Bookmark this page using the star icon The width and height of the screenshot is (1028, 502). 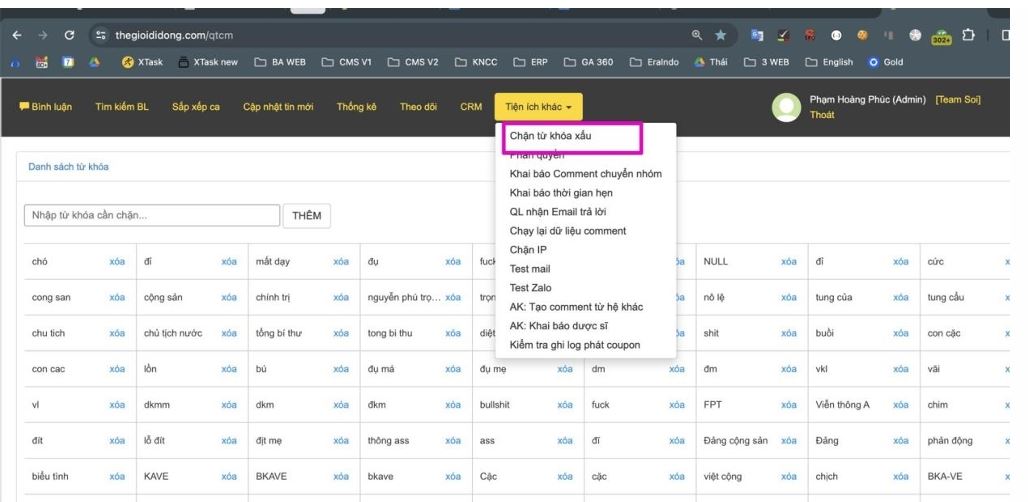point(721,35)
